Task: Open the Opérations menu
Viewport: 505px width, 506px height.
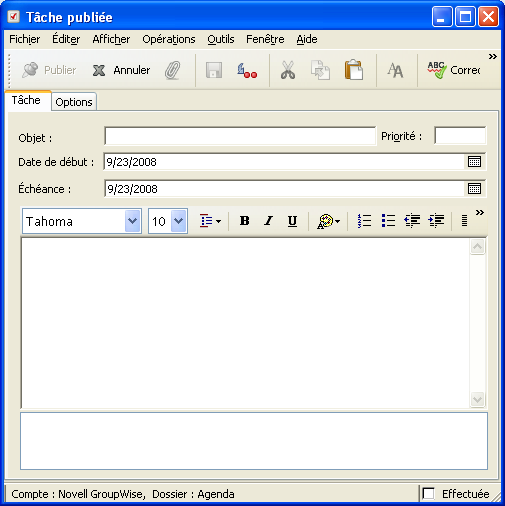Action: coord(169,39)
